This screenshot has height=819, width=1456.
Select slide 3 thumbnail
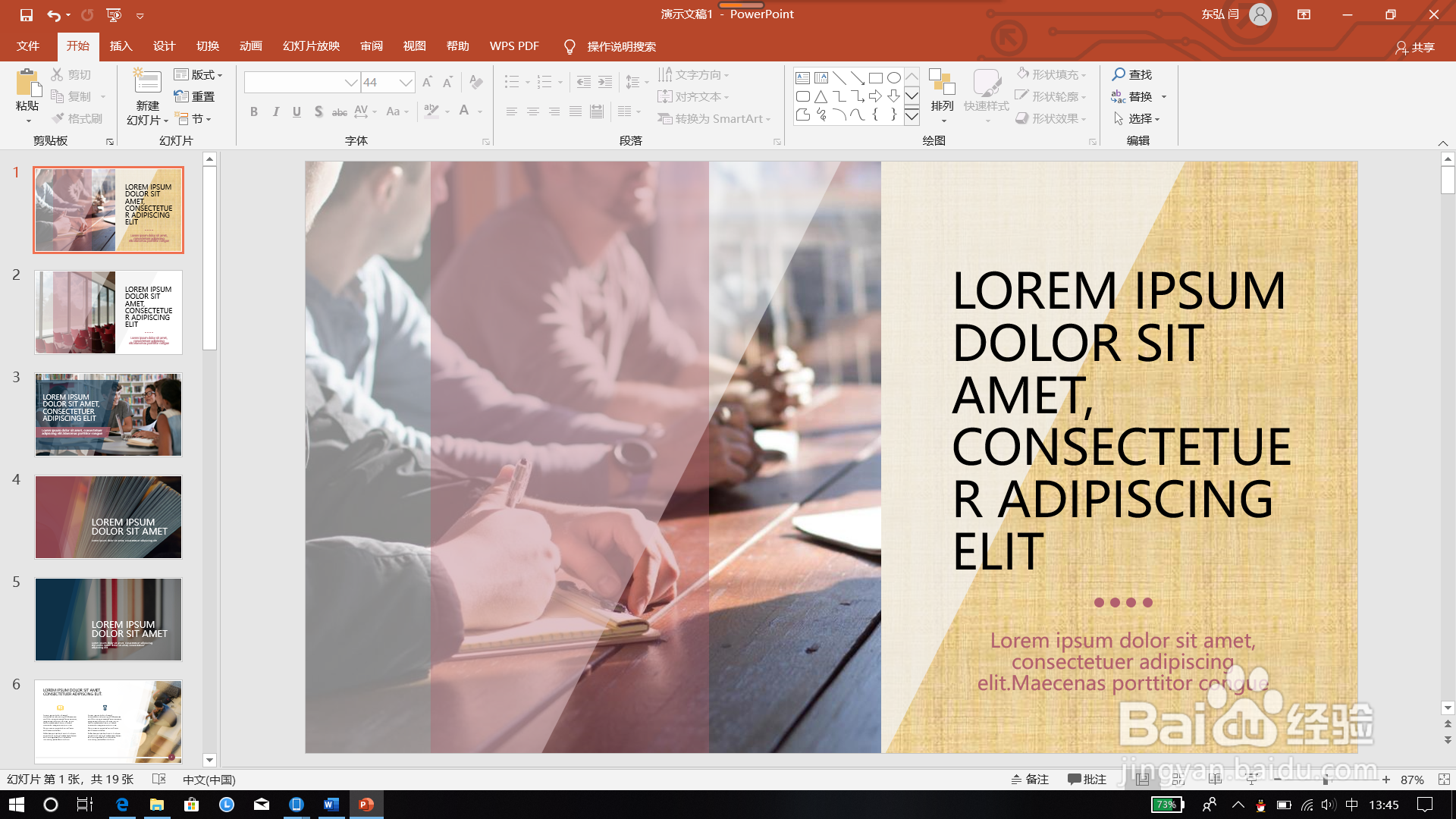[108, 415]
